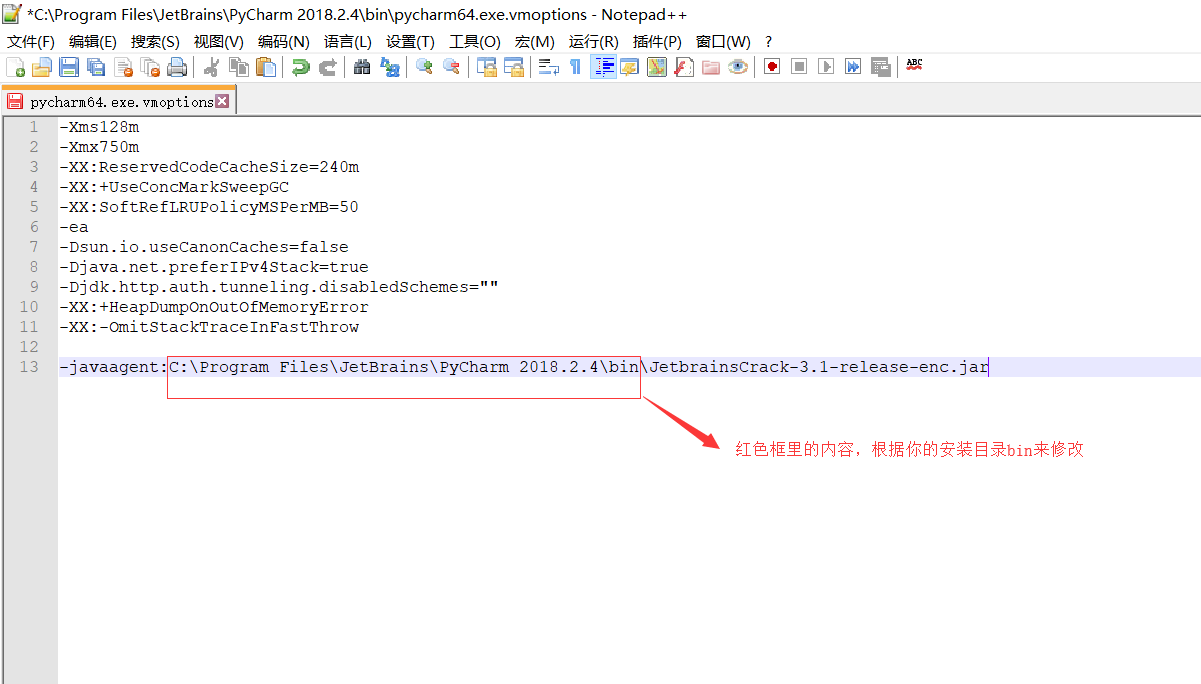Create a new file from the toolbar
1201x684 pixels.
(x=15, y=67)
